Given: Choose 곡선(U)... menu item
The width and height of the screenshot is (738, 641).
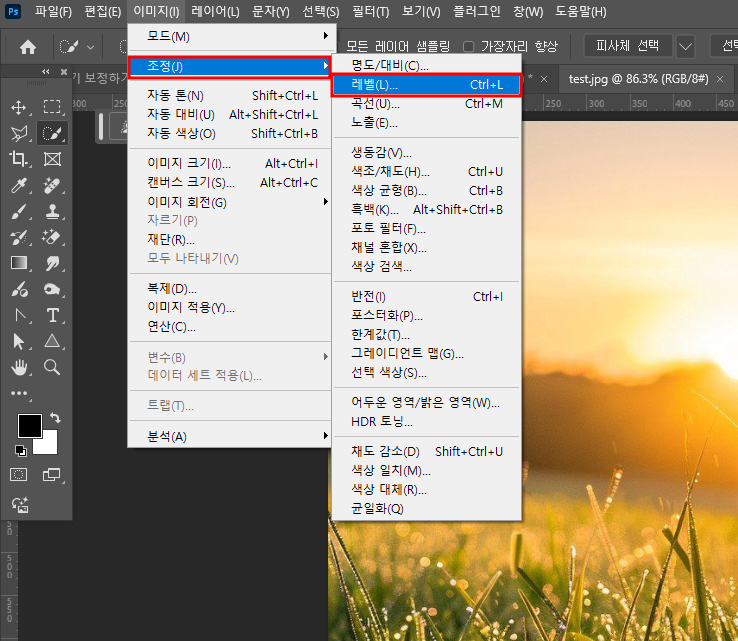Looking at the screenshot, I should 426,104.
